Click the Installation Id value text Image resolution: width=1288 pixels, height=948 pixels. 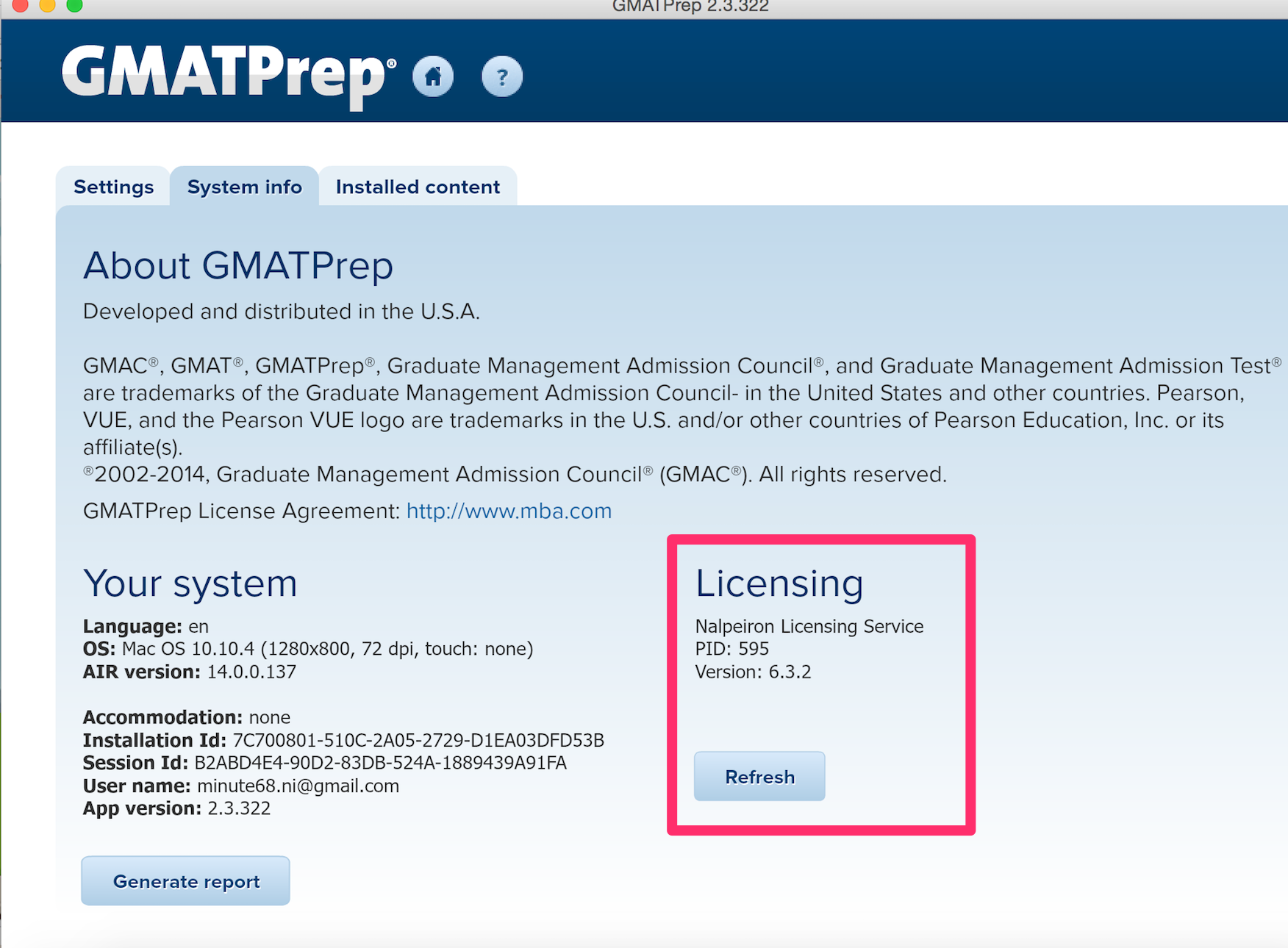tap(418, 740)
